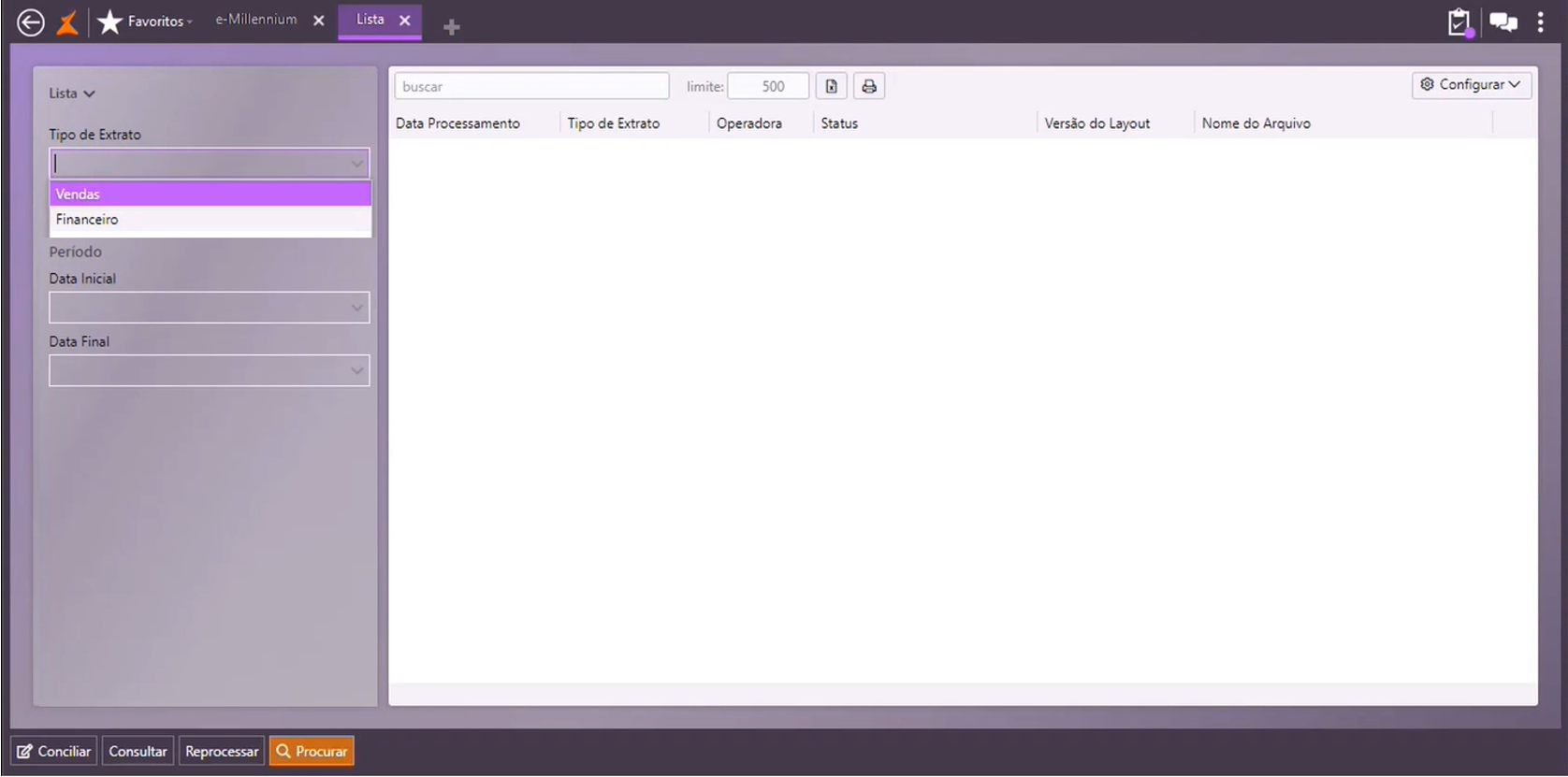Click the Consultar button
This screenshot has width=1568, height=777.
pos(138,751)
